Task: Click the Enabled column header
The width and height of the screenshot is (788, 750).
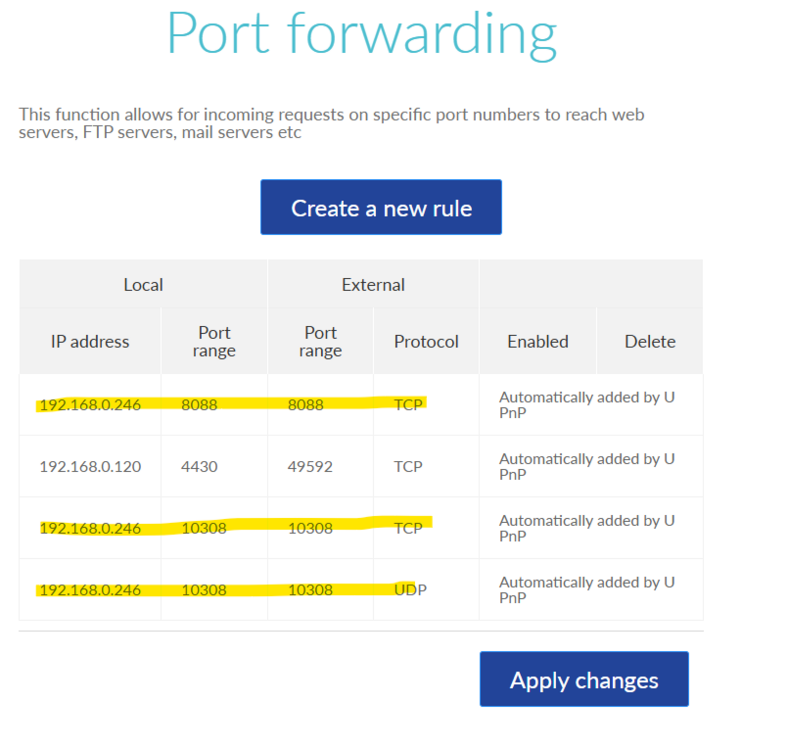Action: point(538,341)
